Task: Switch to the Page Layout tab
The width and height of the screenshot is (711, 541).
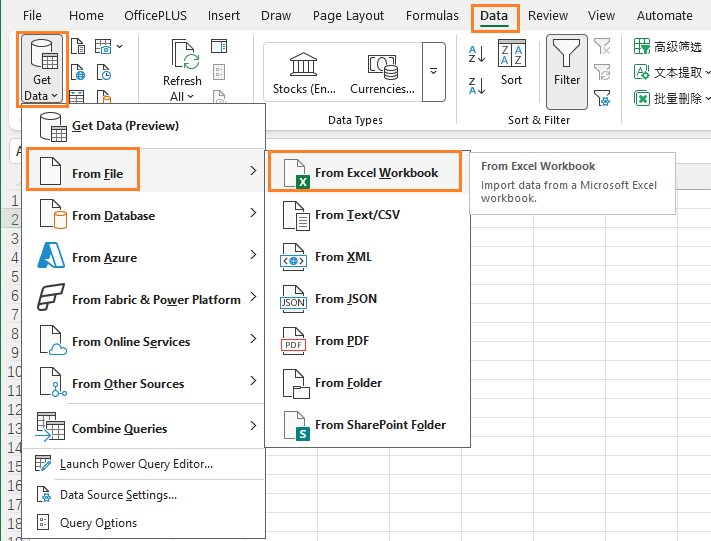Action: 348,16
